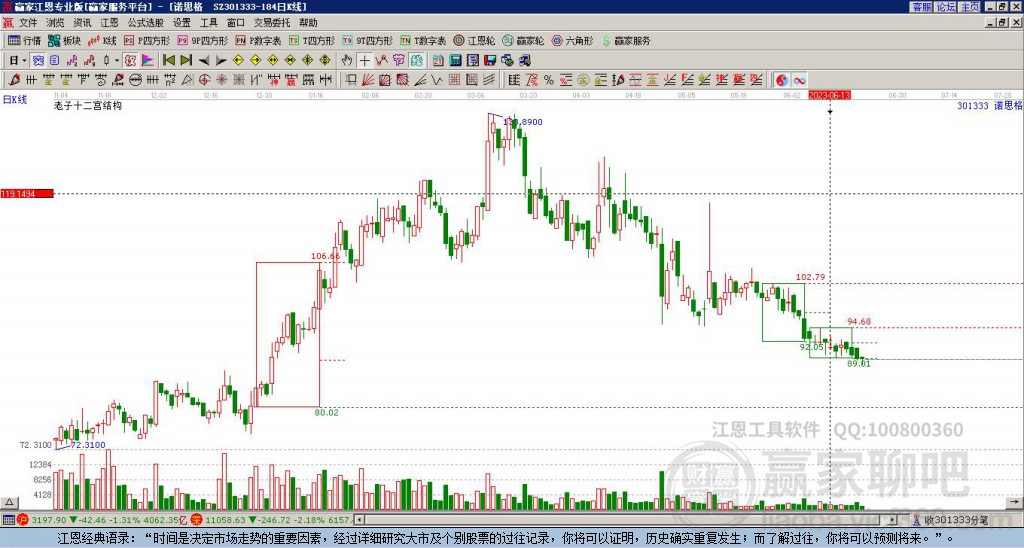
Task: Click the save floppy disk icon
Action: pyautogui.click(x=490, y=60)
